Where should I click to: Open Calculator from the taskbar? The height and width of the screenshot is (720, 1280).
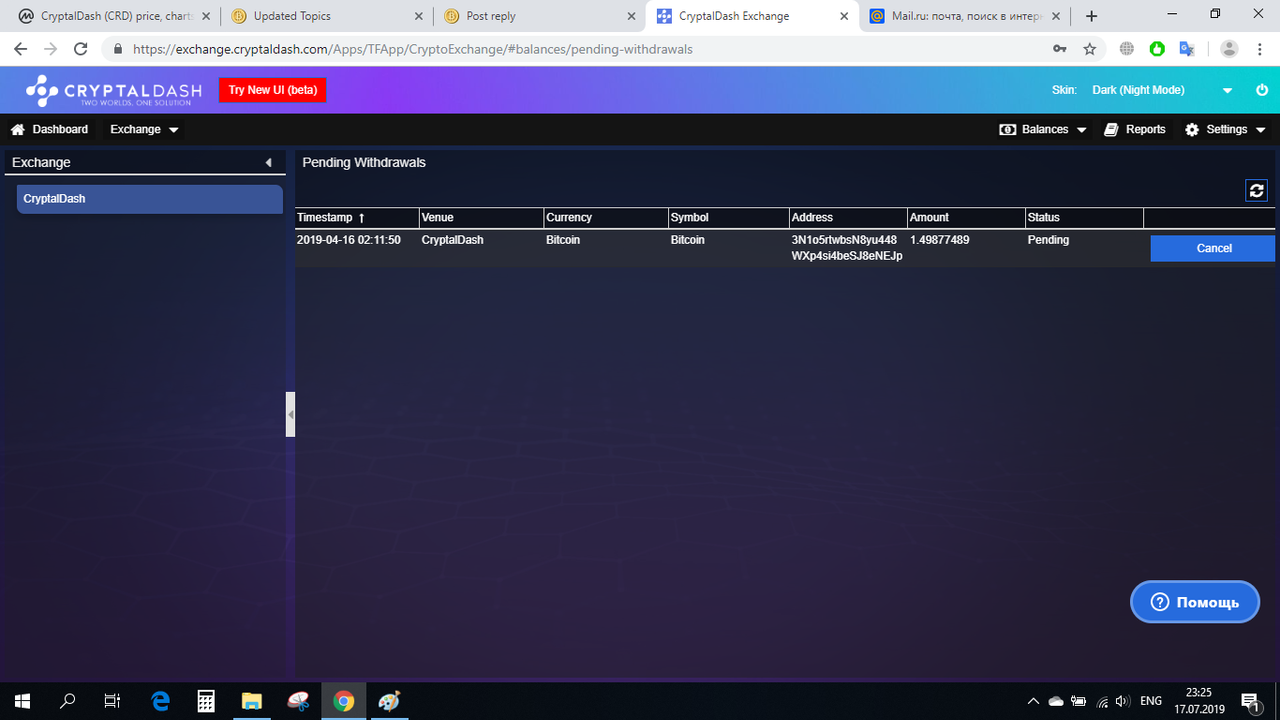(x=206, y=700)
